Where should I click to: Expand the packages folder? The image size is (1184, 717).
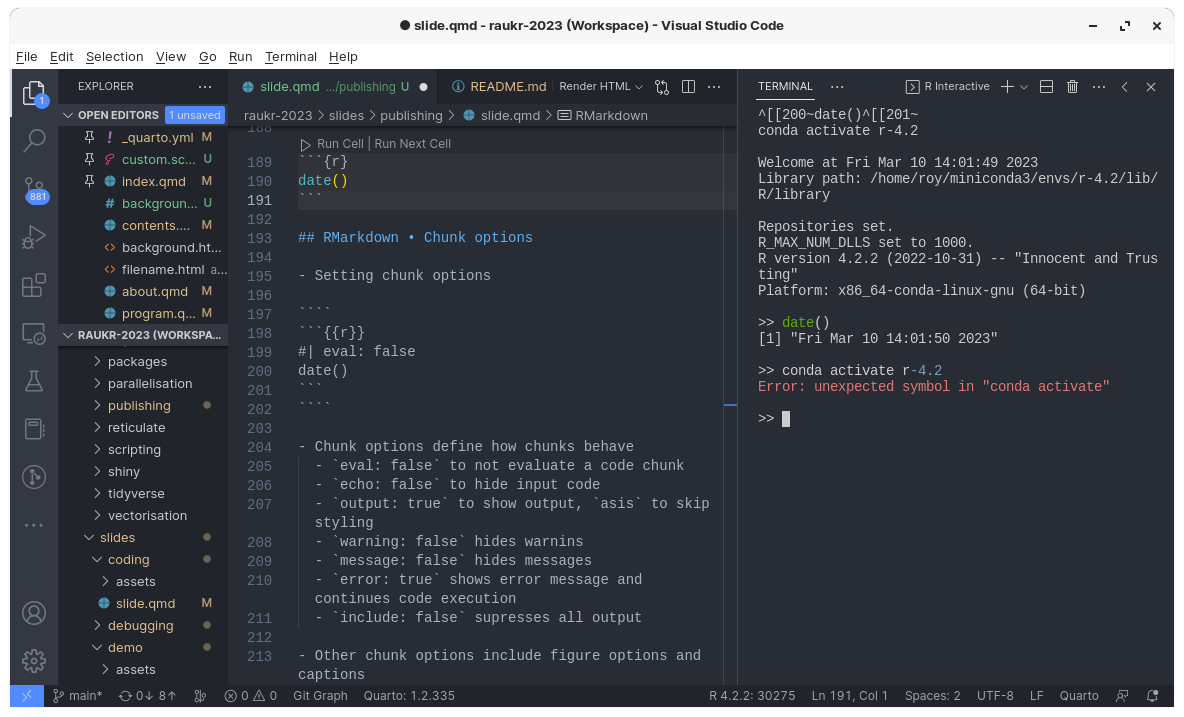pyautogui.click(x=137, y=361)
